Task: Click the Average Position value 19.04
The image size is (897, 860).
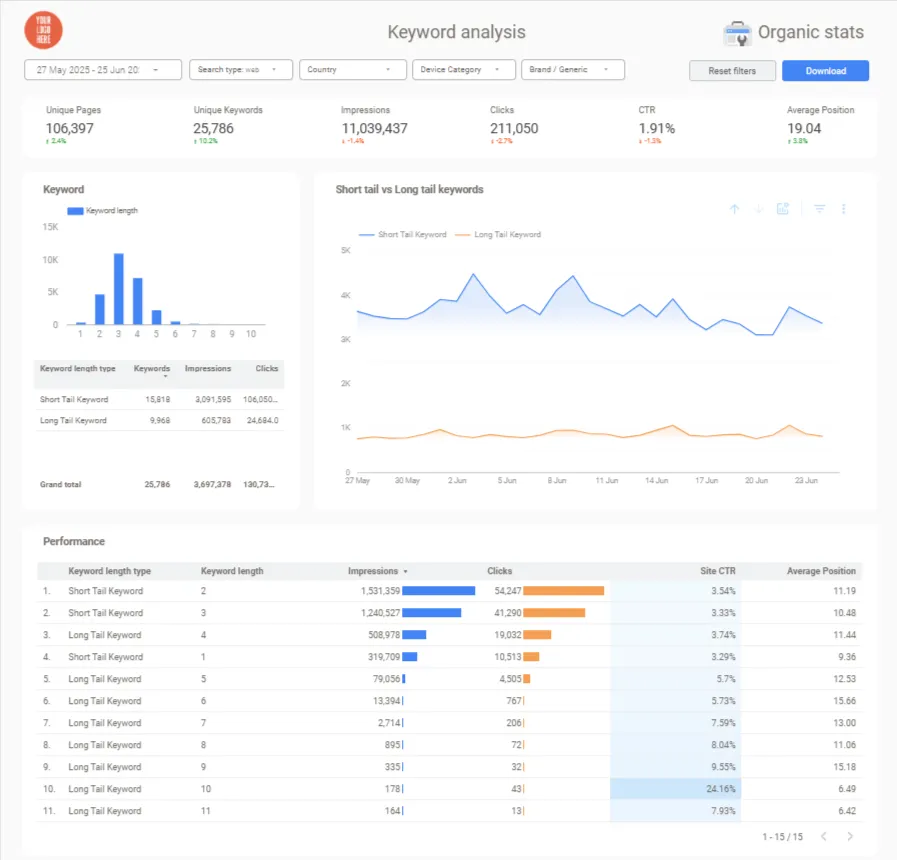Action: click(804, 129)
